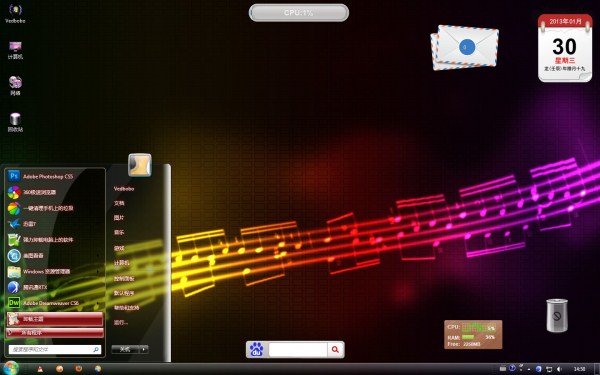Open the volume speaker tray icon

[559, 369]
